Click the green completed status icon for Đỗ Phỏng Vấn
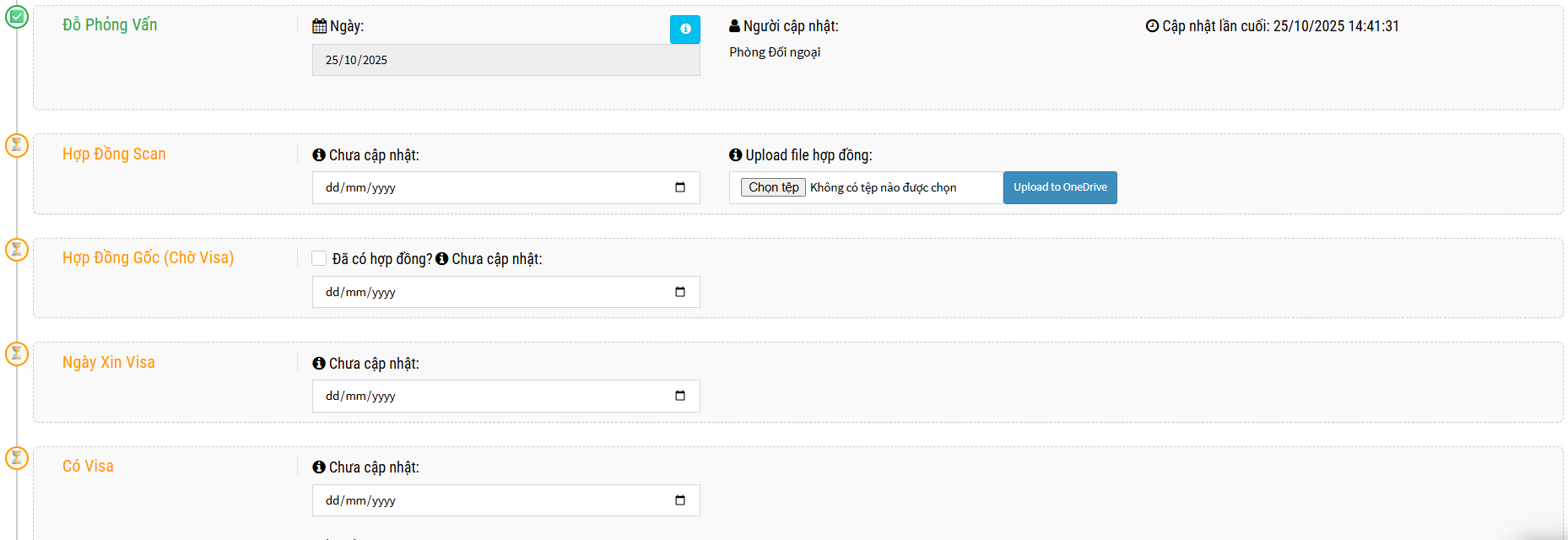Screen dimensions: 1568x540 (x=17, y=17)
